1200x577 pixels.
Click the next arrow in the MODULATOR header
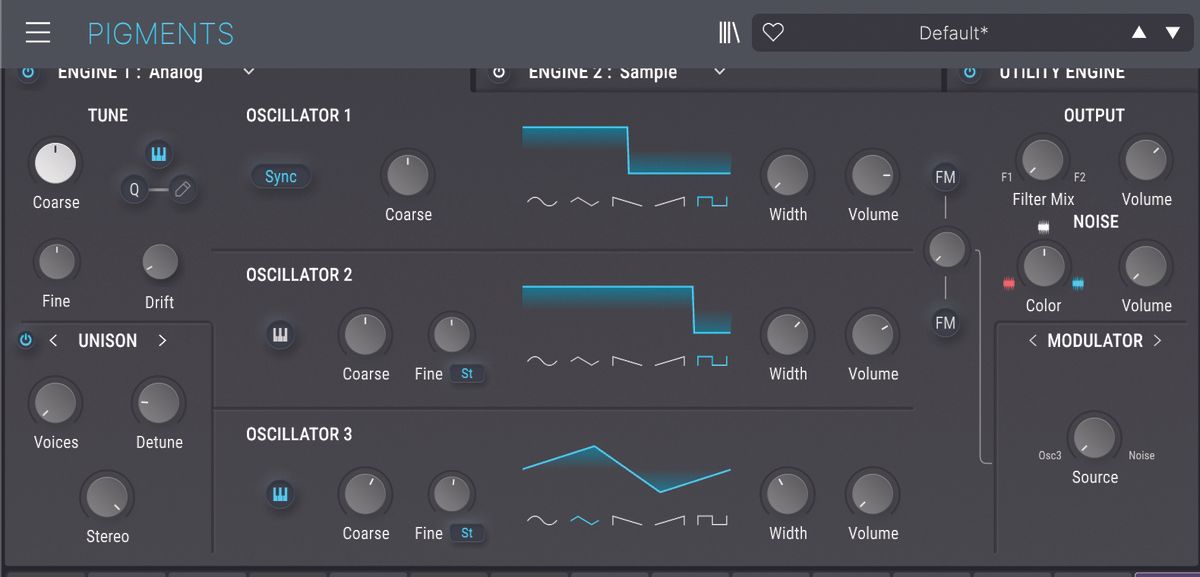click(1158, 340)
